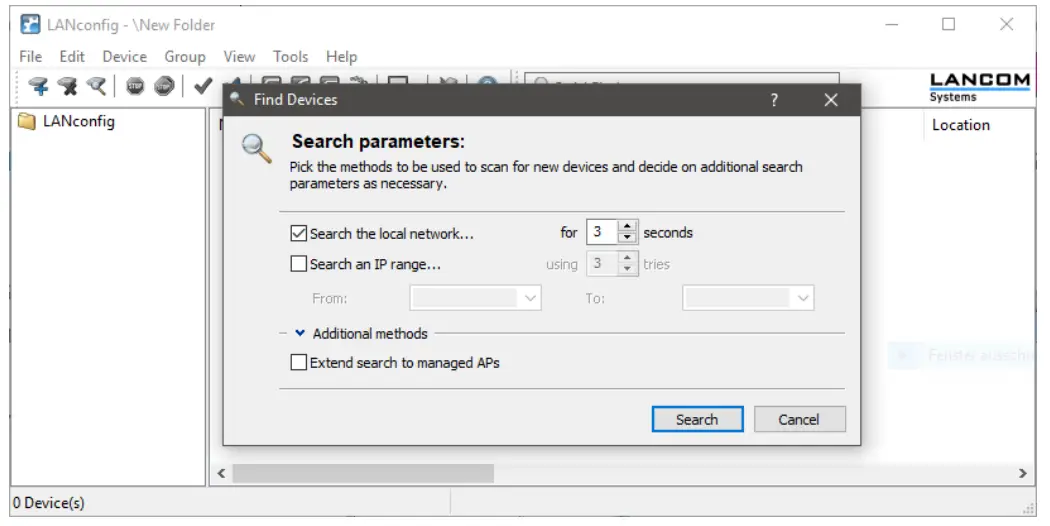Open the File menu
This screenshot has height=526, width=1050.
(x=31, y=56)
